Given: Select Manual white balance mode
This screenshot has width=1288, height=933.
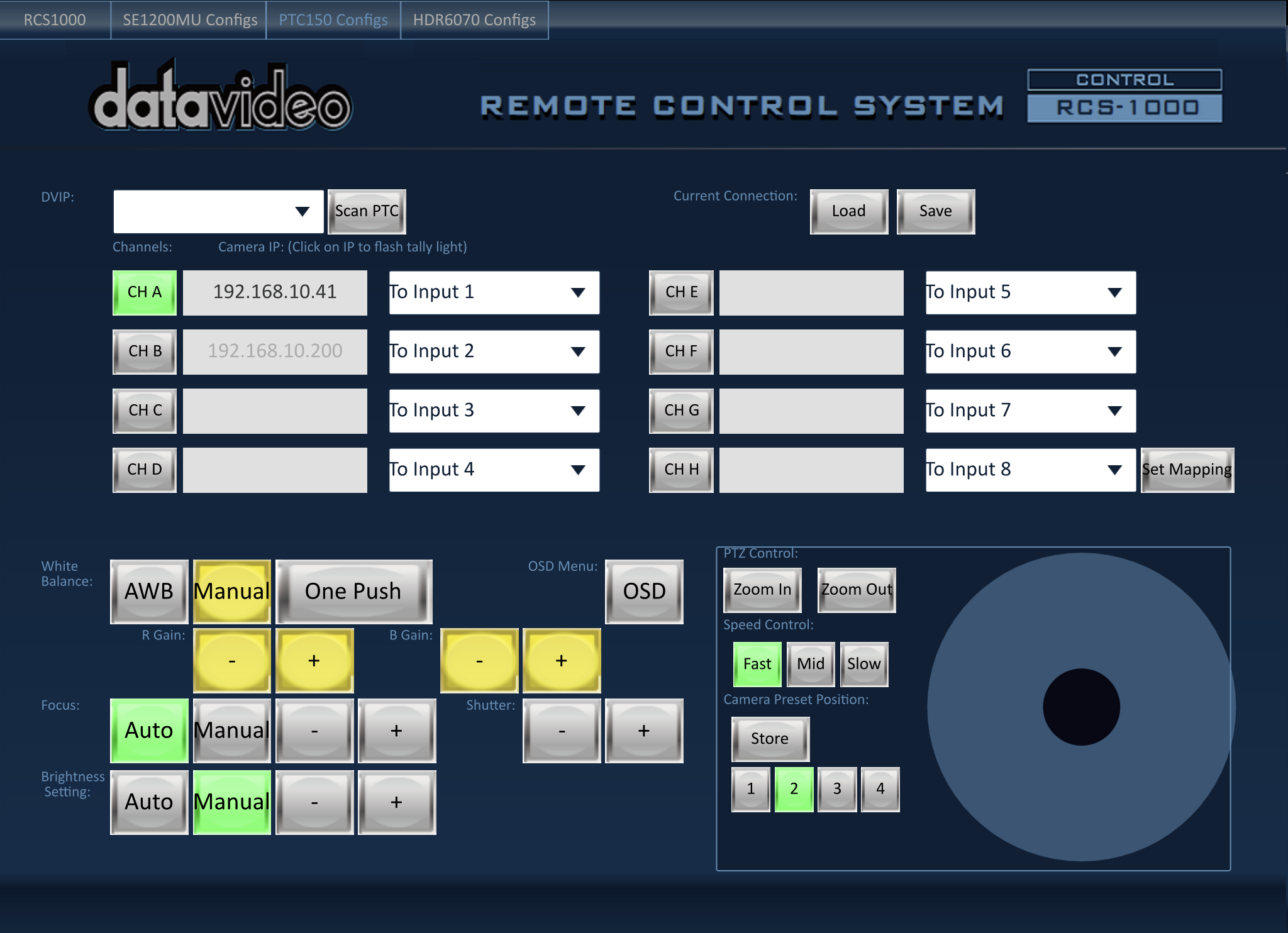Looking at the screenshot, I should 232,592.
